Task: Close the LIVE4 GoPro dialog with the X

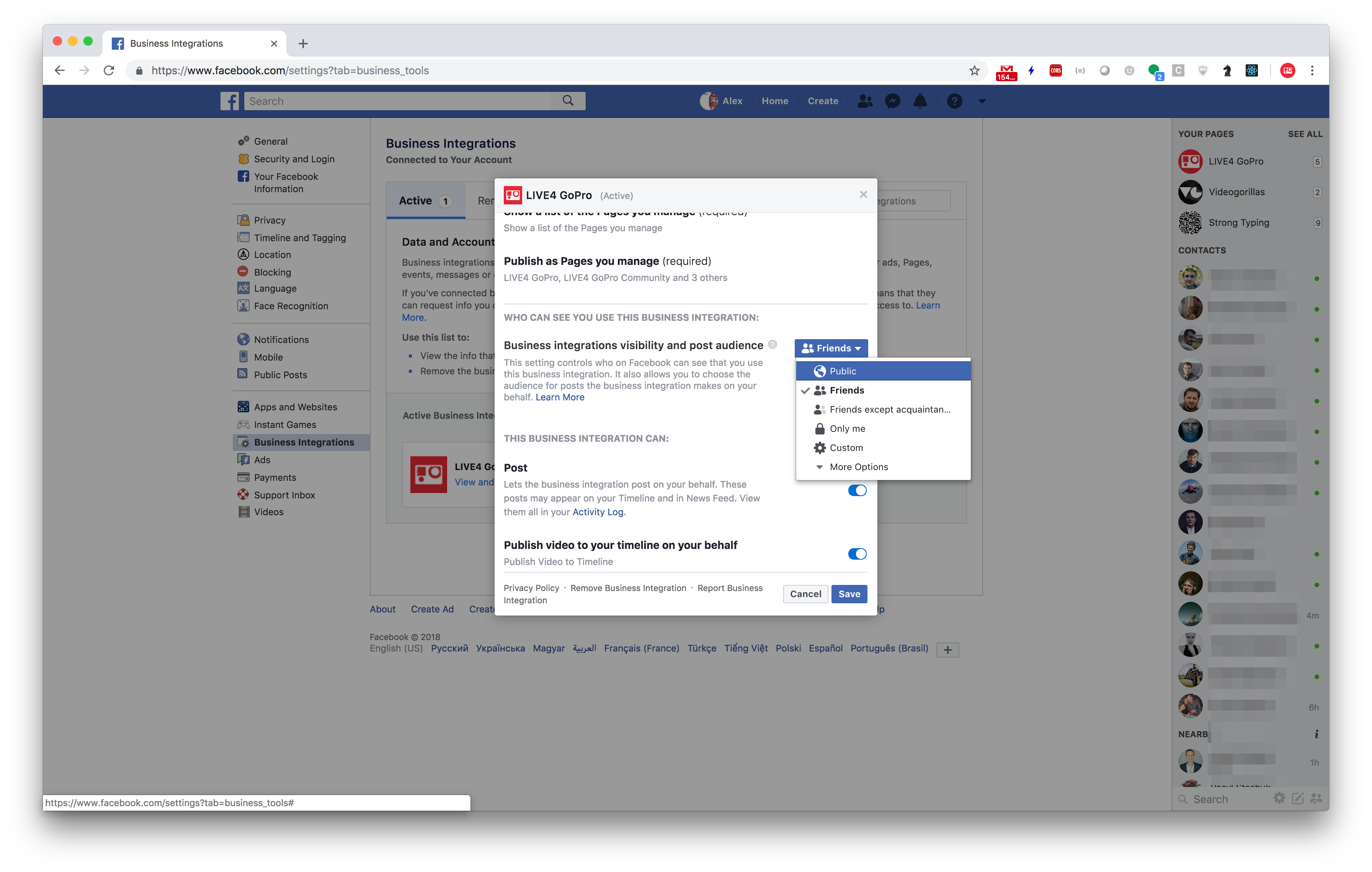Action: [x=863, y=195]
